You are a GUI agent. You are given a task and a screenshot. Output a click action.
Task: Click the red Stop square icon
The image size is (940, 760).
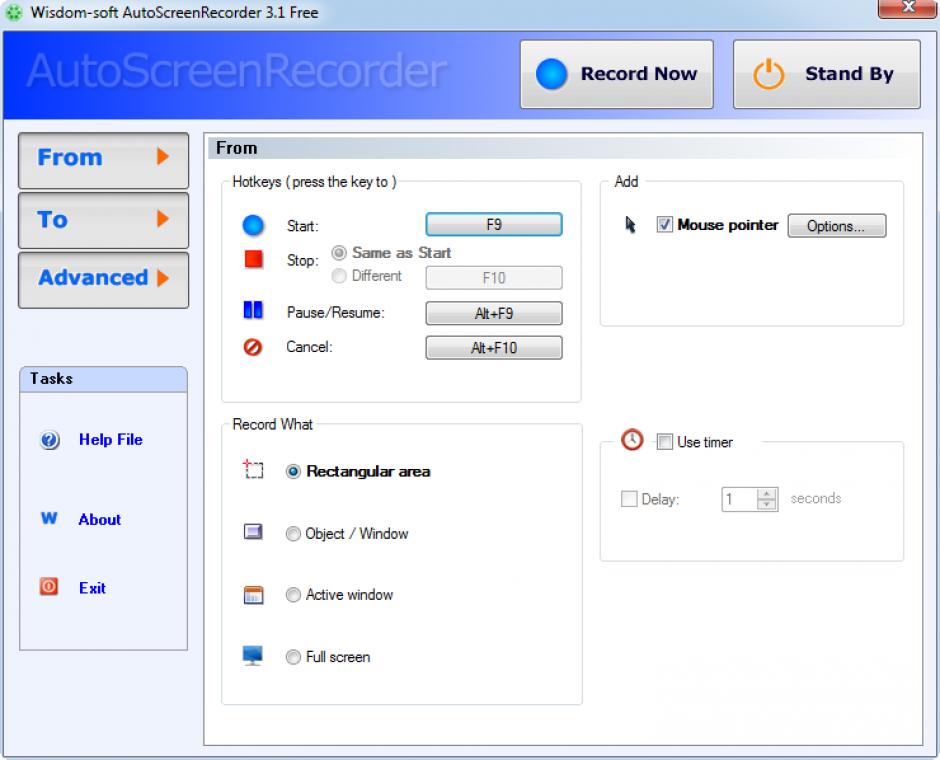click(x=254, y=259)
